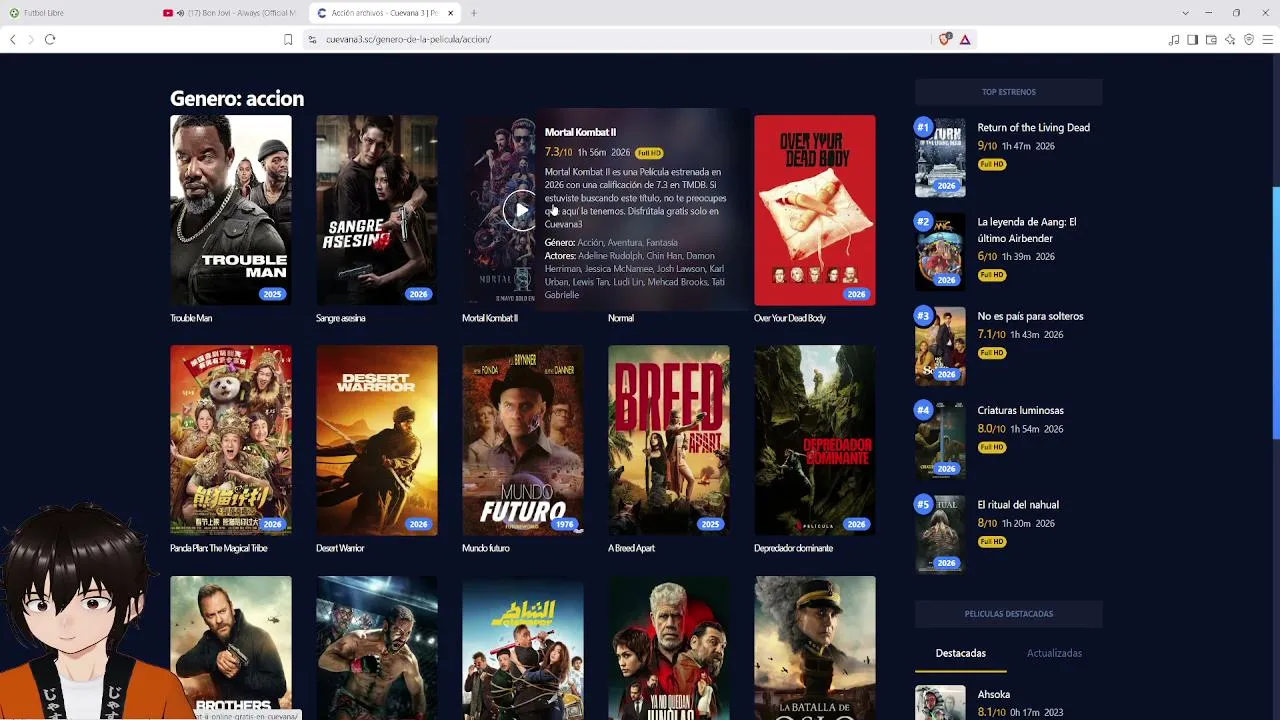
Task: Open the Depredador Dominante poster
Action: 815,440
